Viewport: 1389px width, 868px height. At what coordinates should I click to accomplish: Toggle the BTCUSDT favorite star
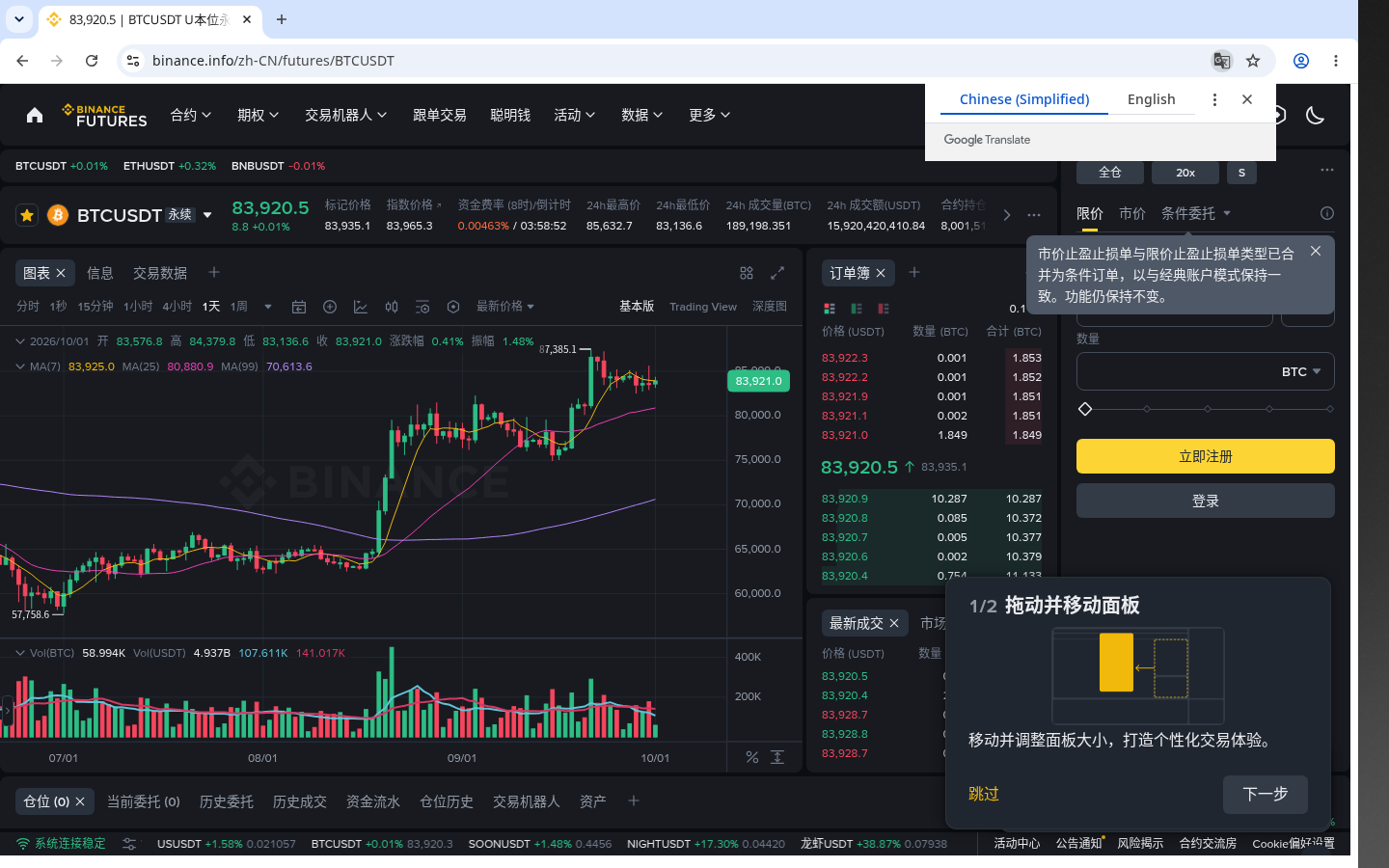point(27,215)
